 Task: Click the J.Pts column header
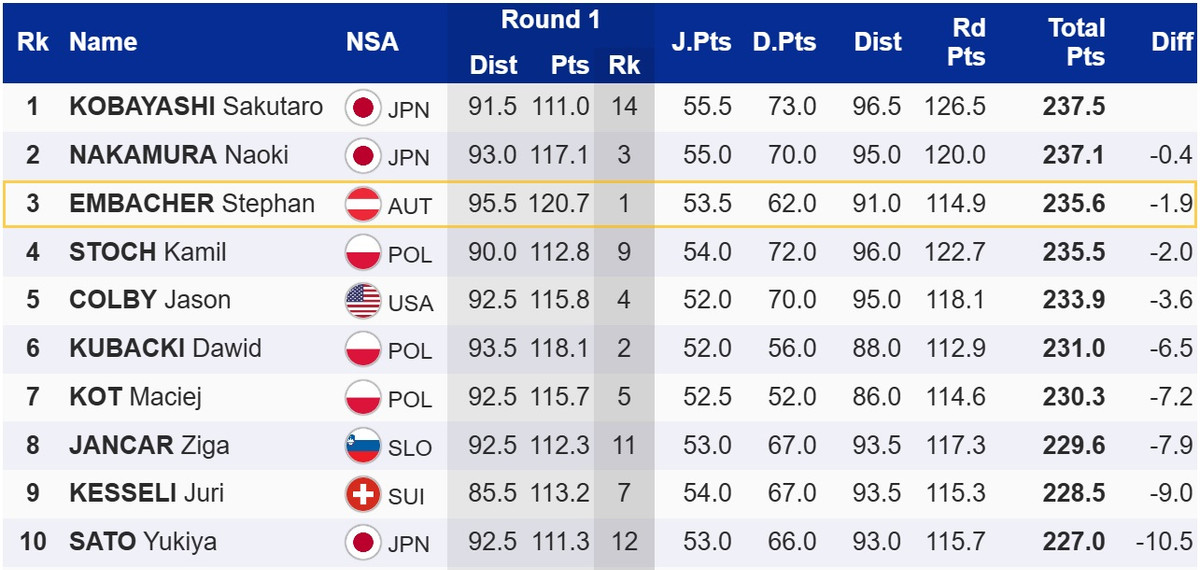[x=701, y=42]
